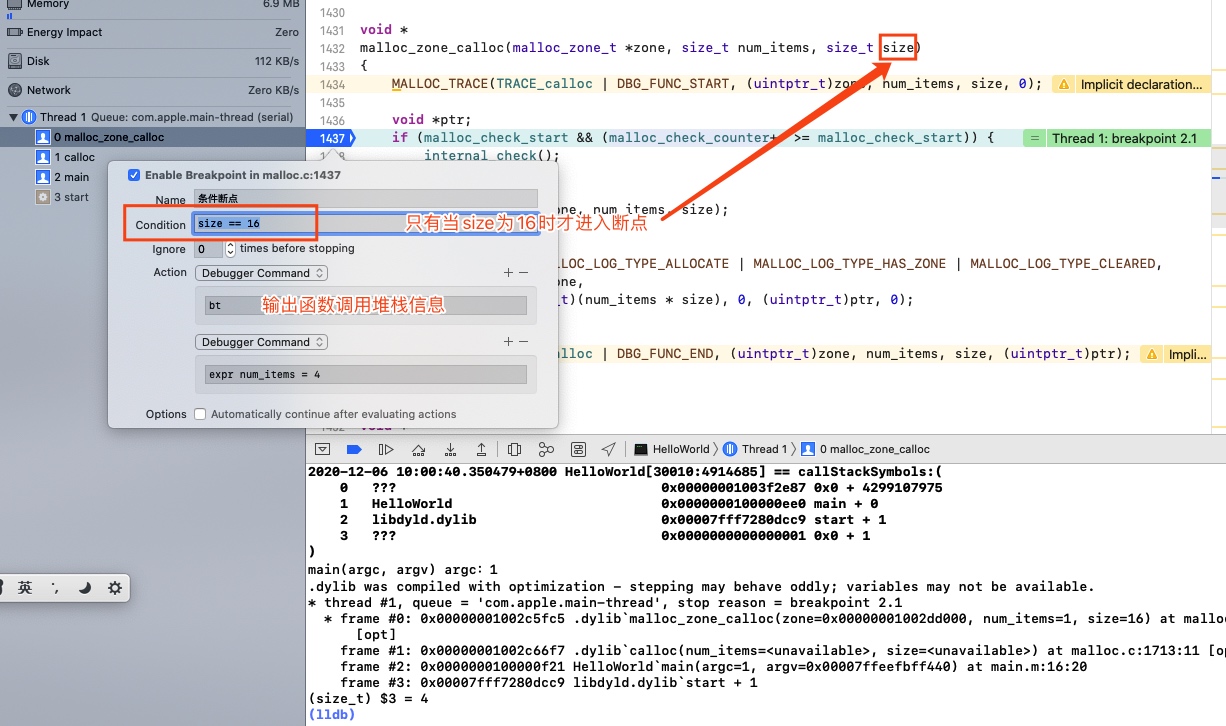Uncheck Enable Breakpoint in malloc.c:1437
1226x726 pixels.
click(x=134, y=175)
